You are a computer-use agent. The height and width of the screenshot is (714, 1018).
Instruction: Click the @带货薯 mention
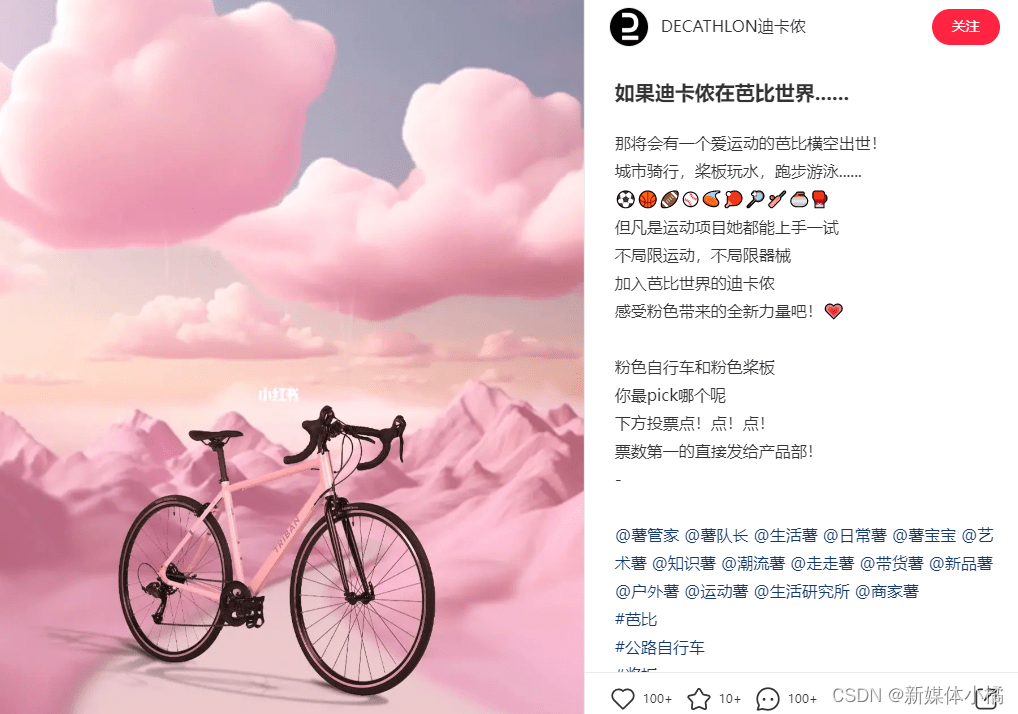point(891,563)
